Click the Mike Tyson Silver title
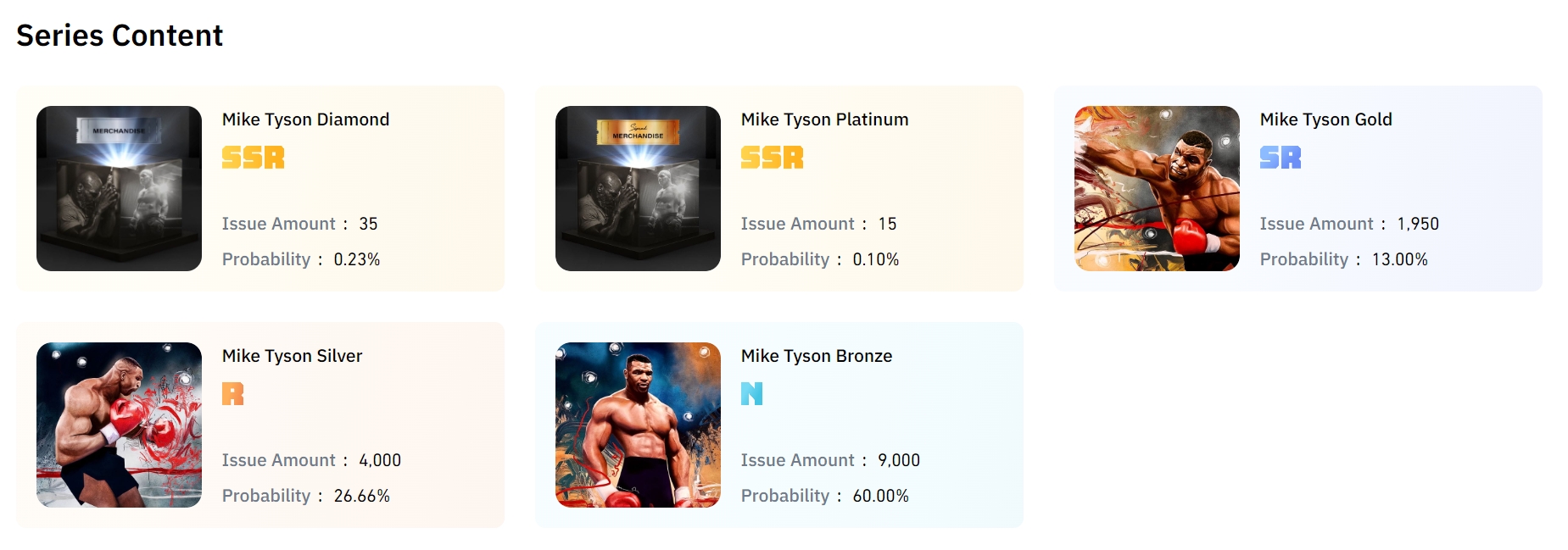This screenshot has height=550, width=1568. 292,356
